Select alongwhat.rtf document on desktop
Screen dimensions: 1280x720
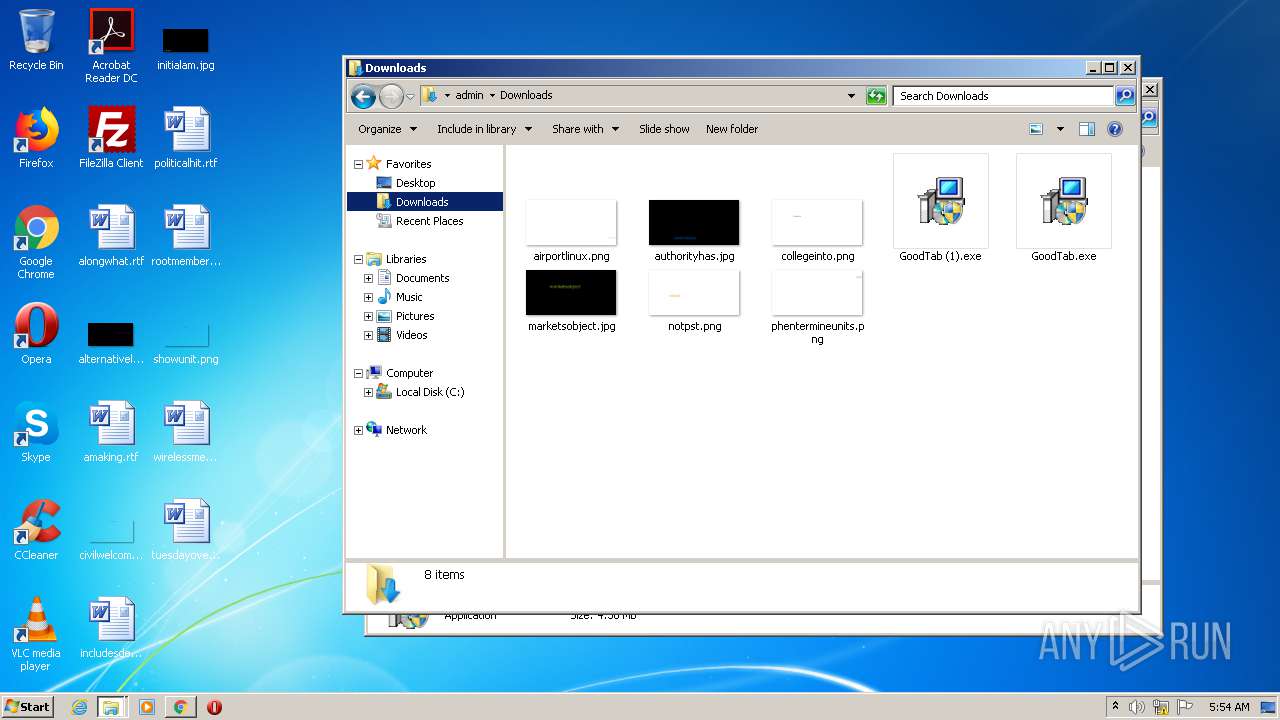[111, 236]
